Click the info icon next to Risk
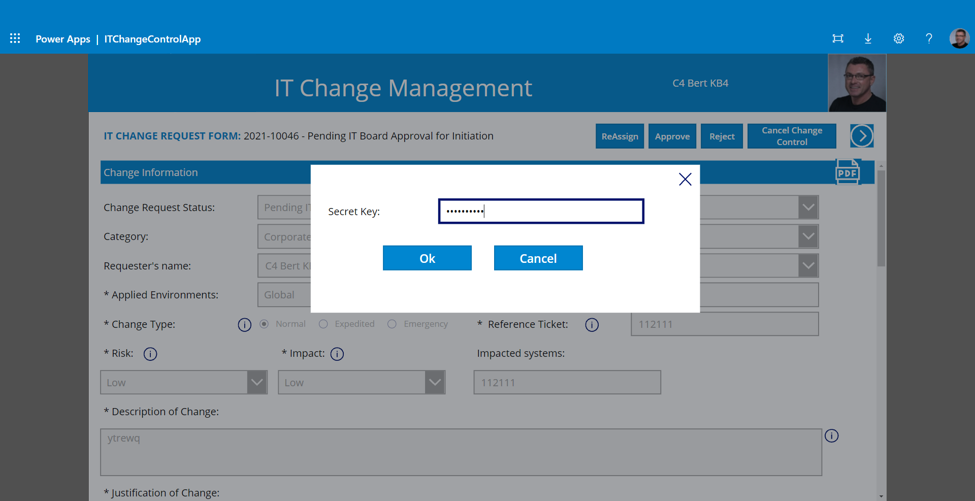This screenshot has width=975, height=501. point(150,354)
